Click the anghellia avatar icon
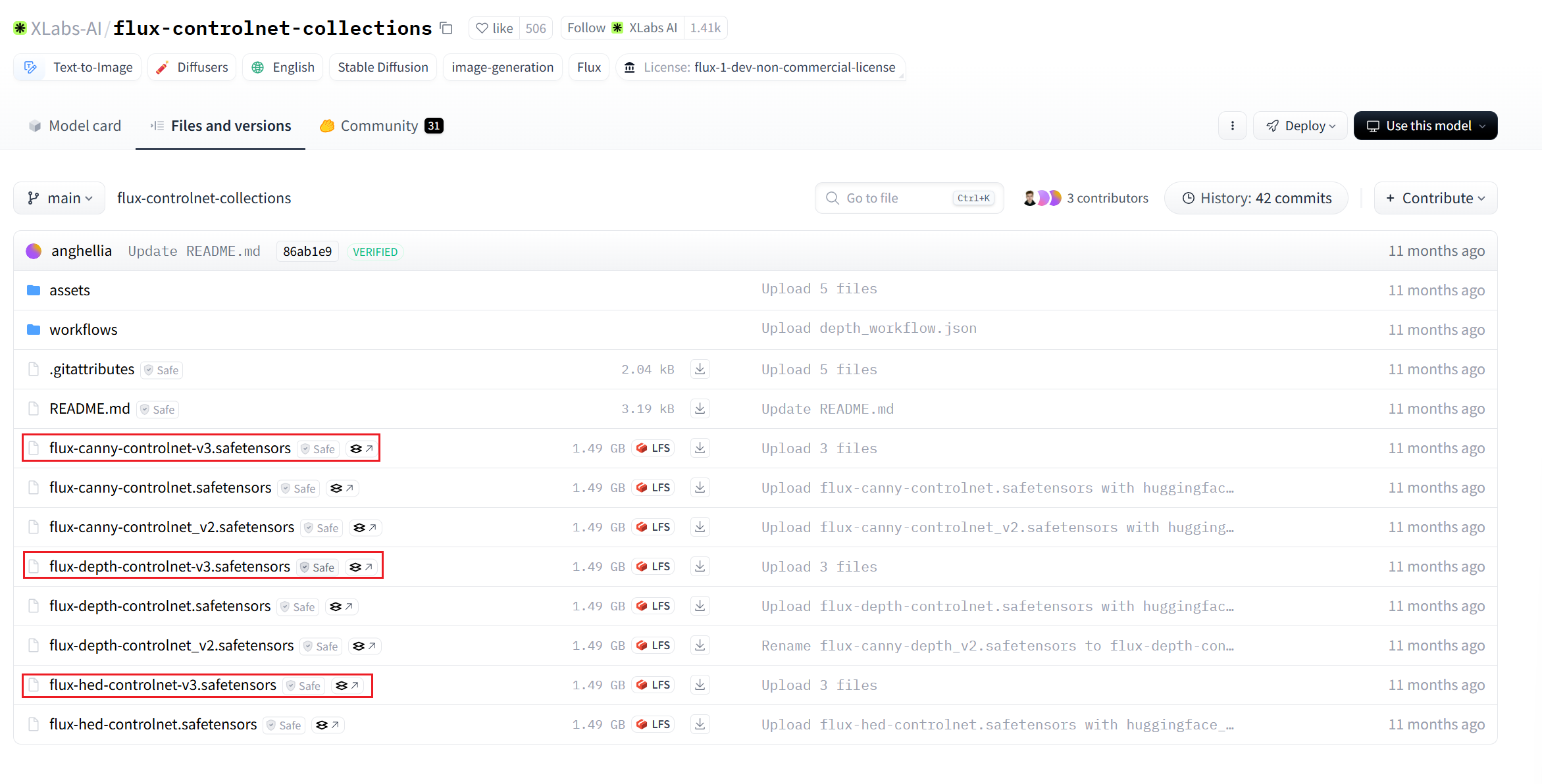The height and width of the screenshot is (784, 1542). click(34, 251)
